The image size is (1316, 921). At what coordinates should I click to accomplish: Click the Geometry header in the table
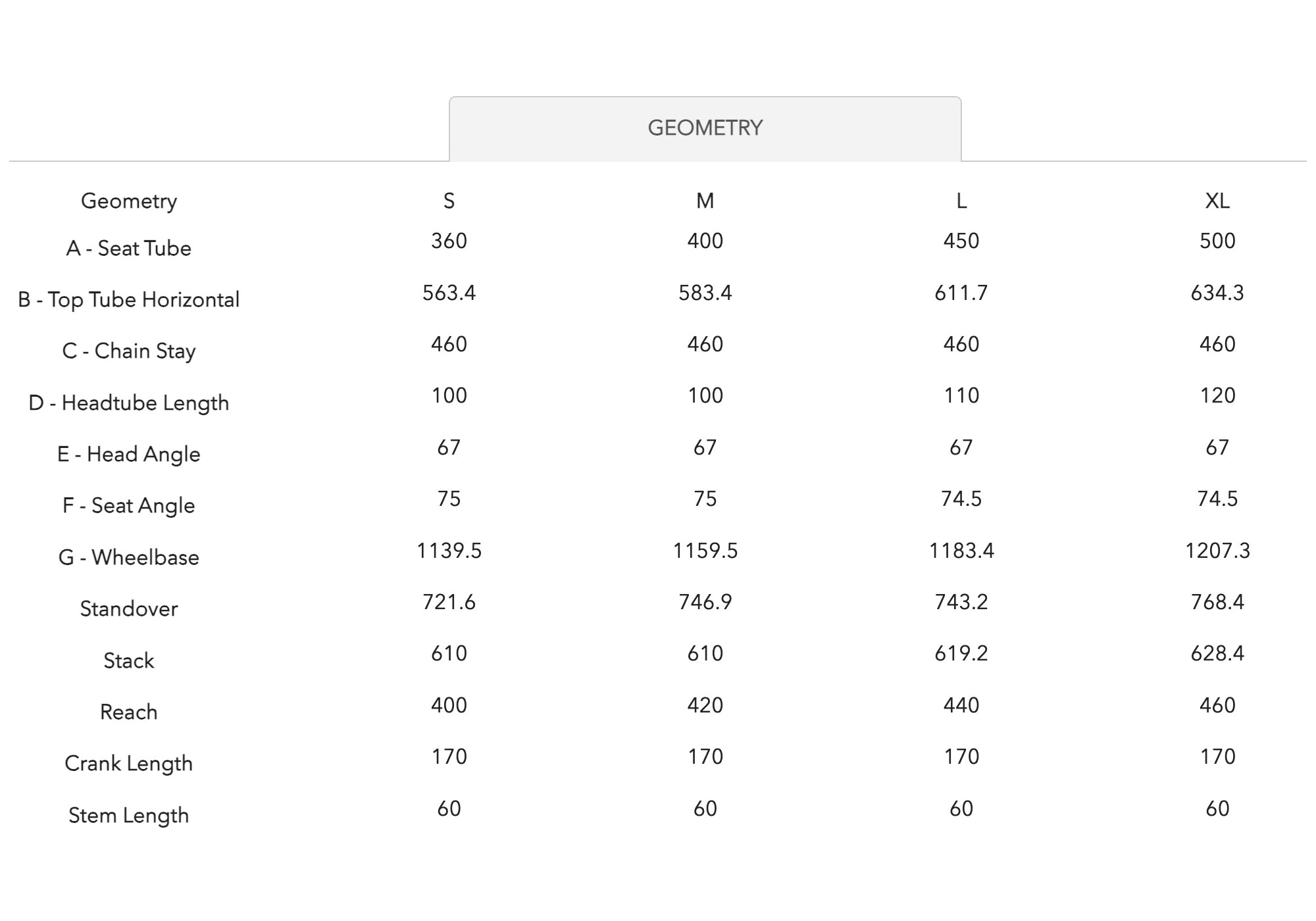pos(129,201)
